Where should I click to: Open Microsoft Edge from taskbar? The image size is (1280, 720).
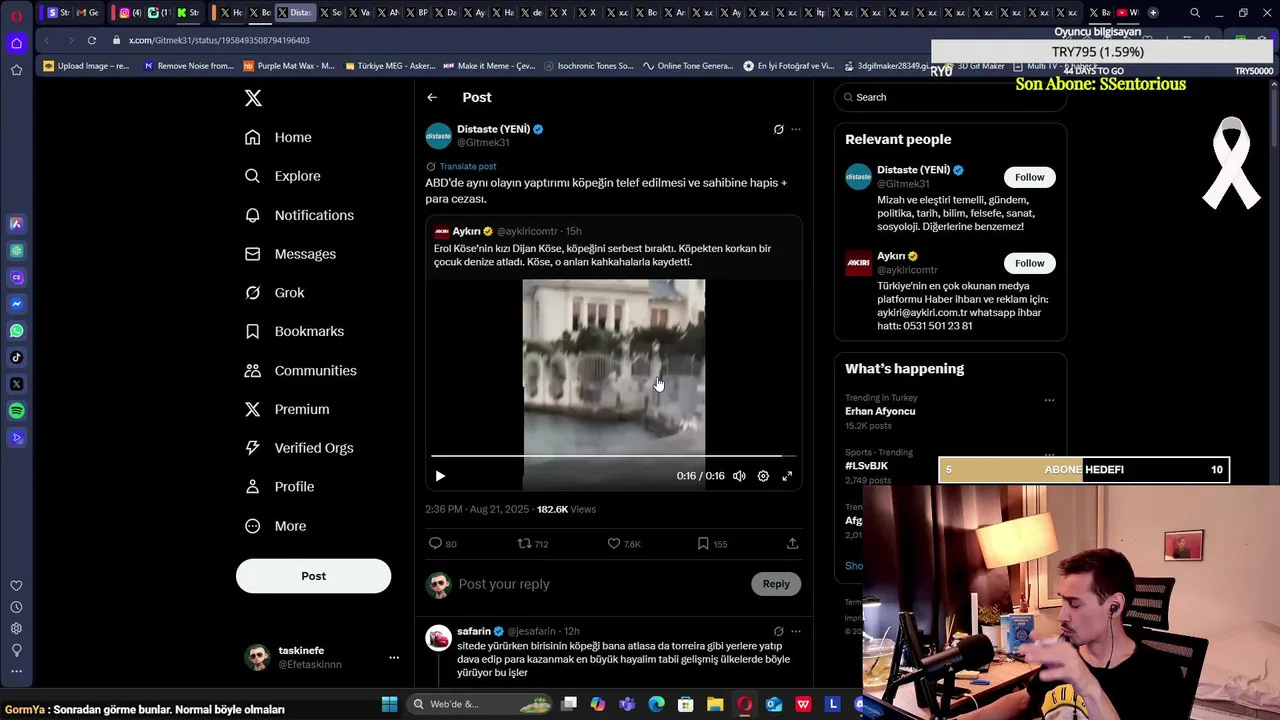click(656, 704)
